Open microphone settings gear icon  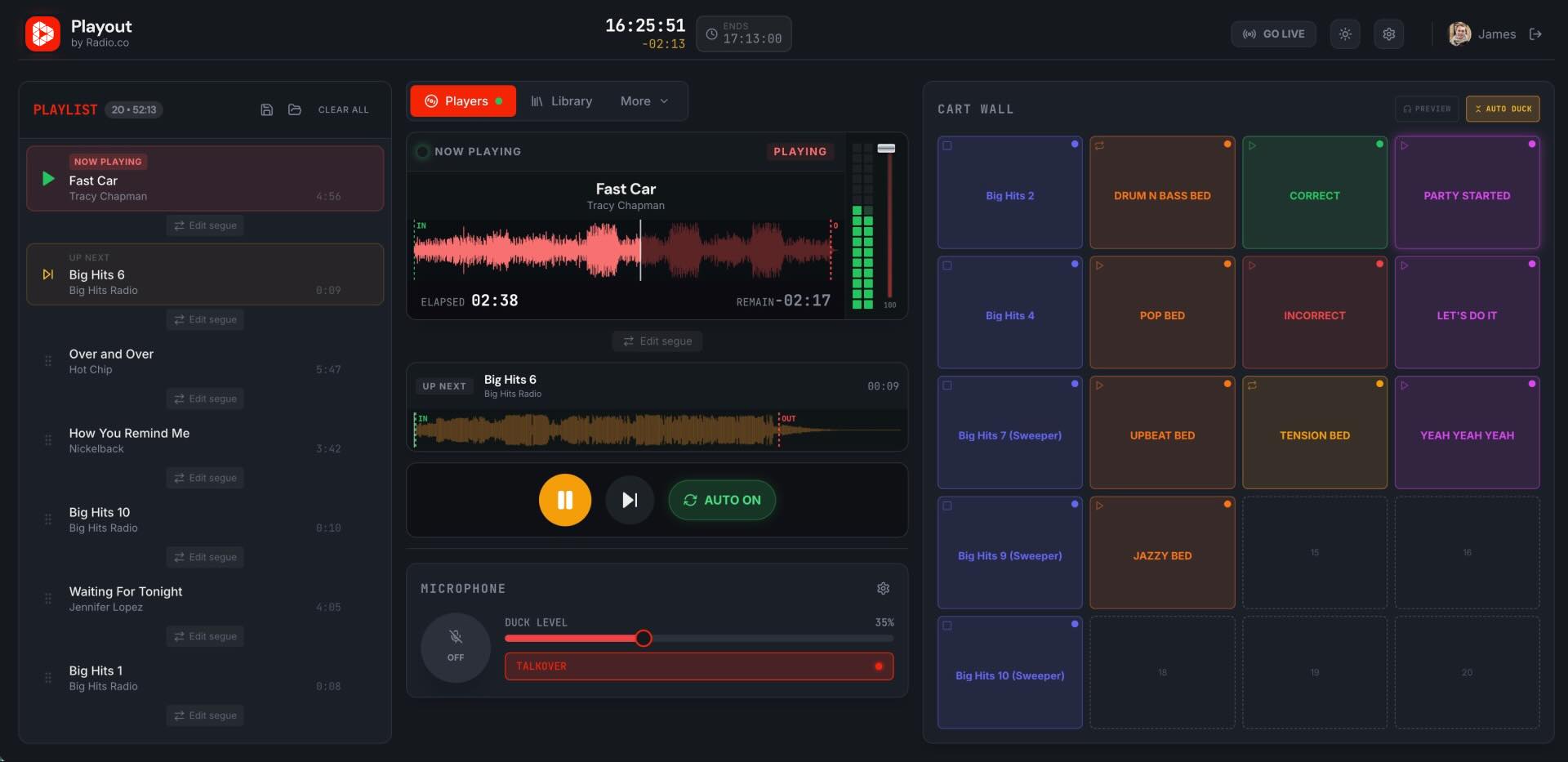point(883,588)
